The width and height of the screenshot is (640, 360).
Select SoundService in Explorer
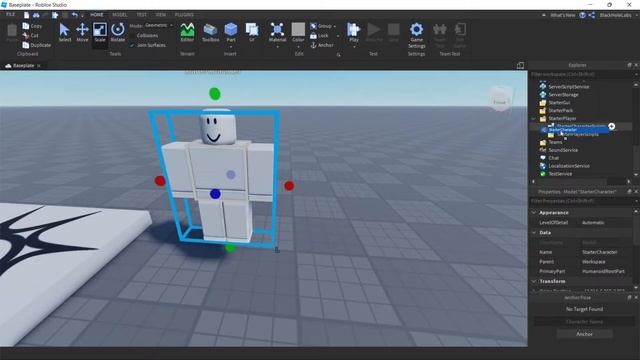[563, 150]
